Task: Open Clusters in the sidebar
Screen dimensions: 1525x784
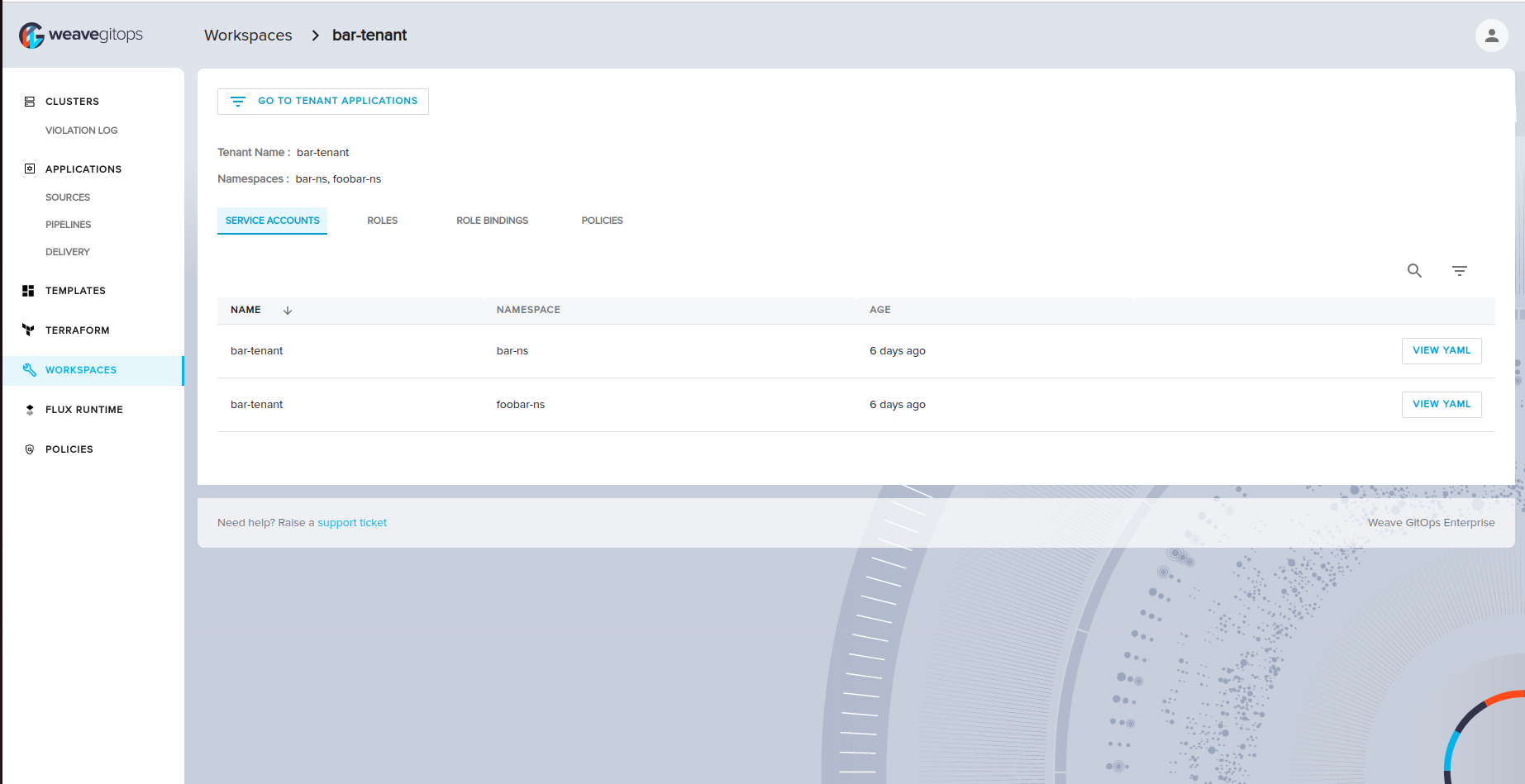Action: (x=72, y=102)
